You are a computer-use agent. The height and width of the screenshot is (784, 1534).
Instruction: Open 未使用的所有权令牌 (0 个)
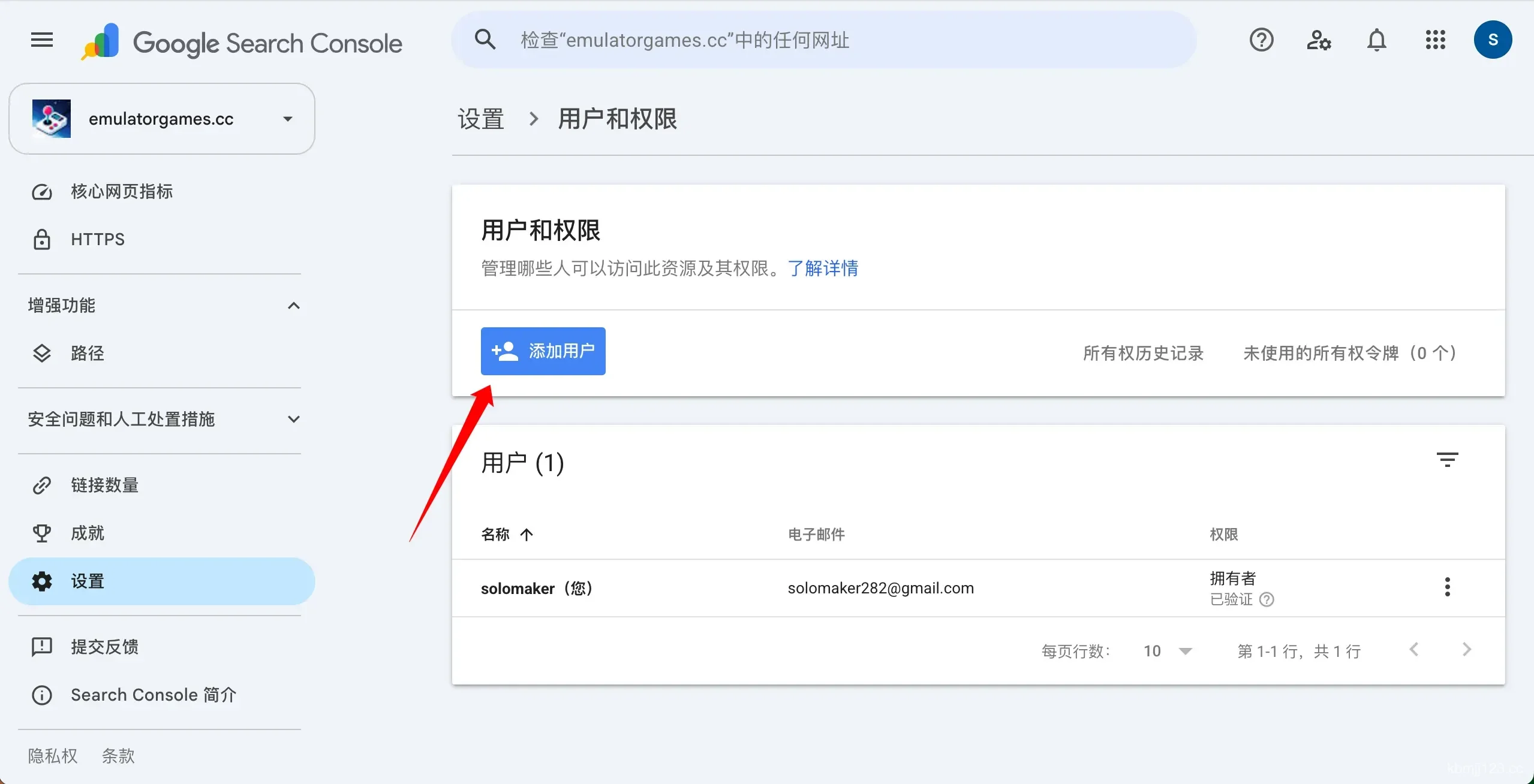tap(1350, 353)
